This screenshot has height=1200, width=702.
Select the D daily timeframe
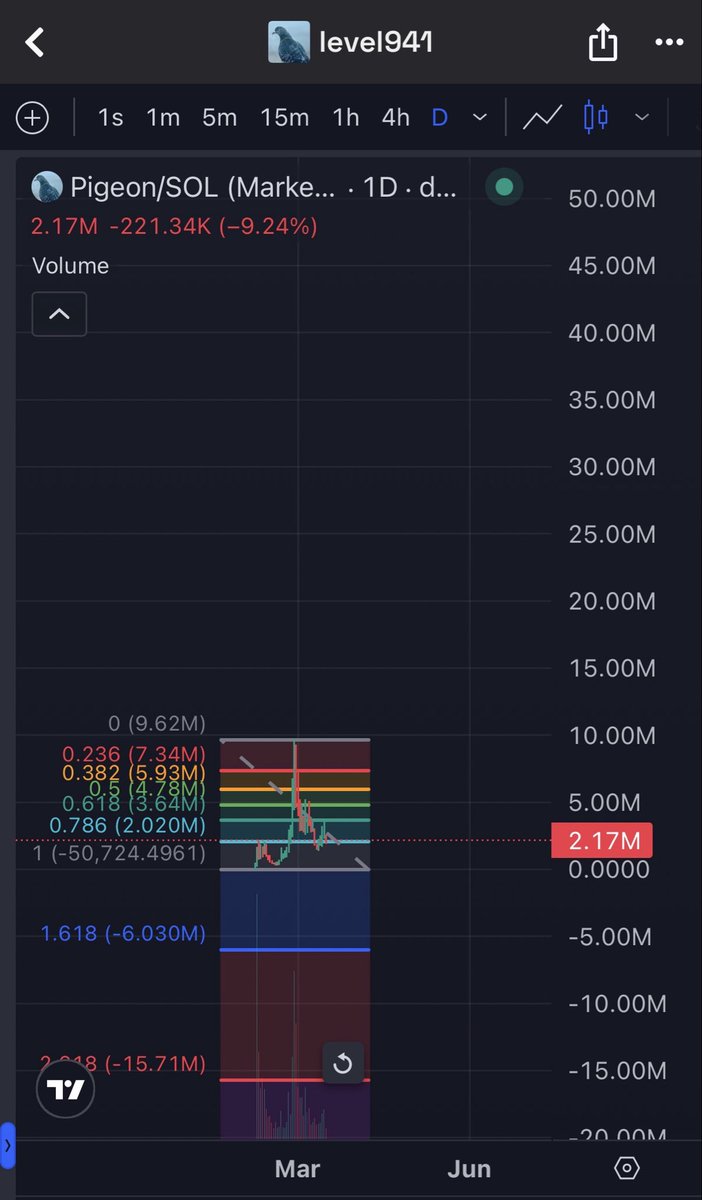click(439, 118)
